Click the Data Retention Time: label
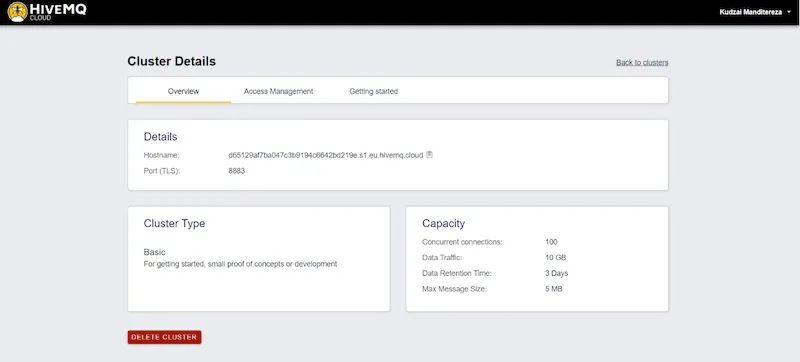This screenshot has height=362, width=800. (457, 273)
